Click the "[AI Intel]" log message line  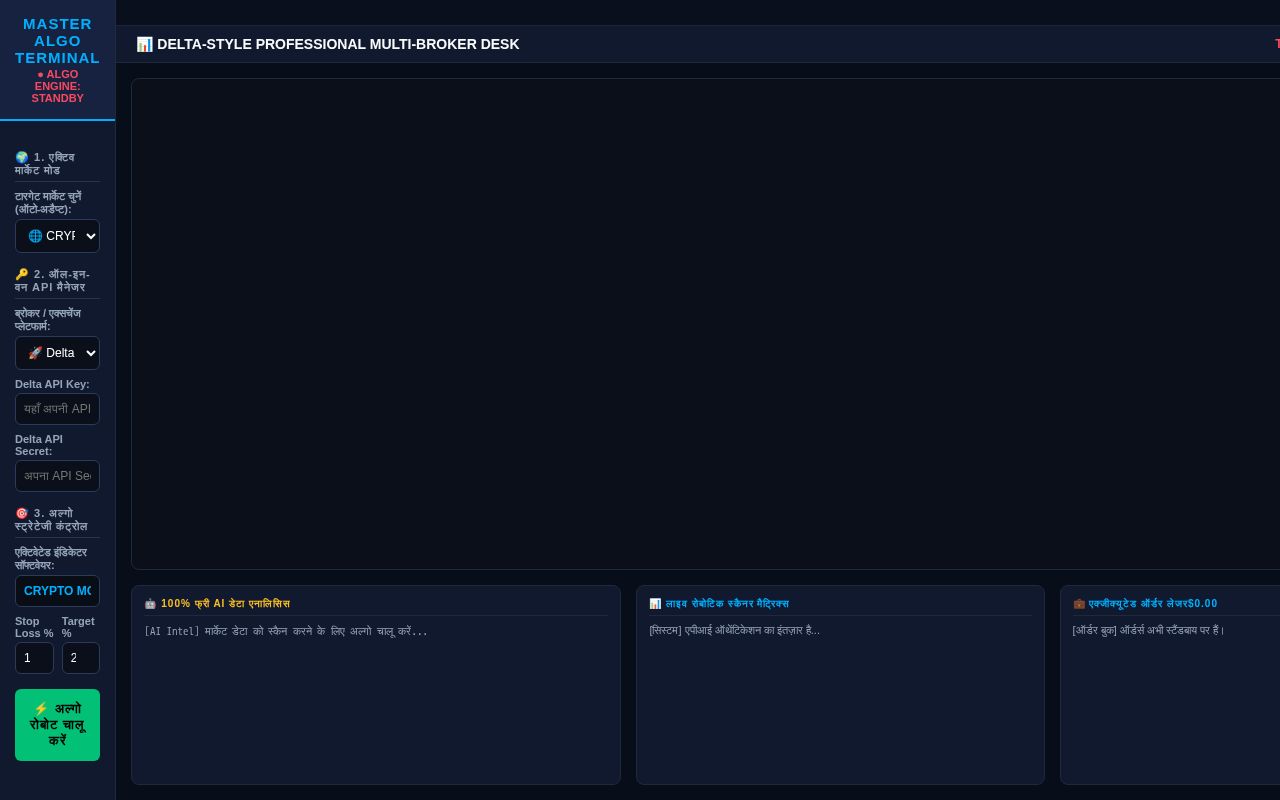(286, 631)
